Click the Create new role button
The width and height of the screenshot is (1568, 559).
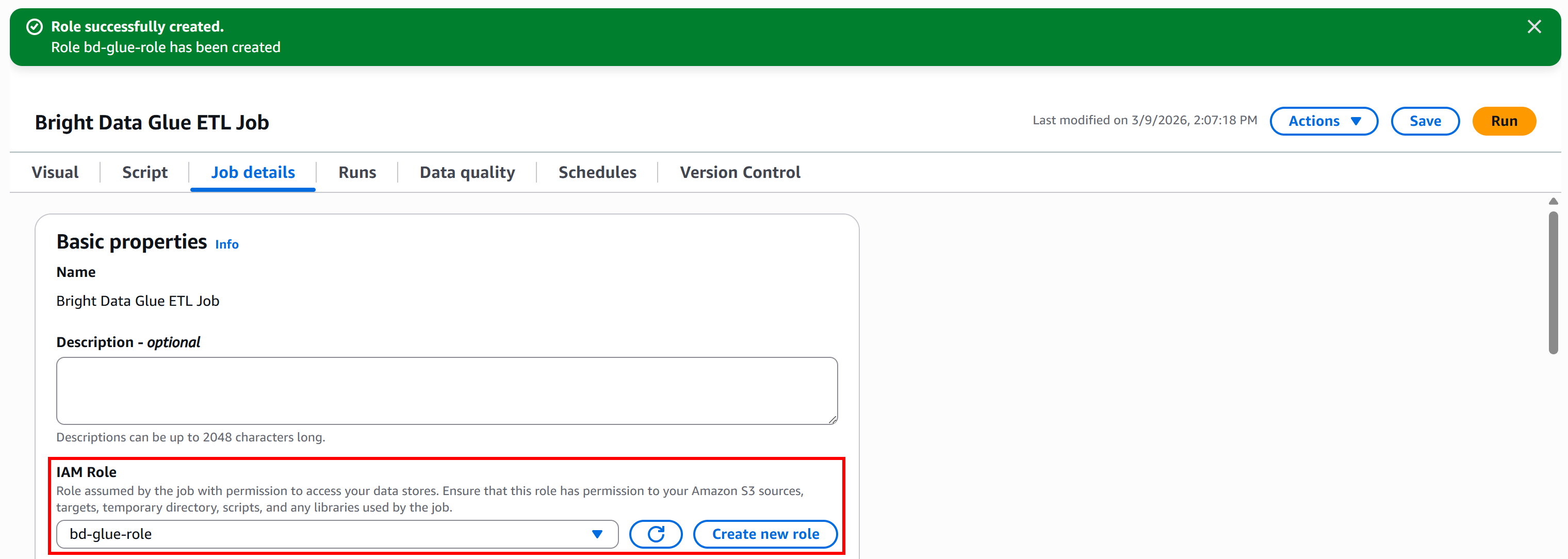pyautogui.click(x=765, y=534)
